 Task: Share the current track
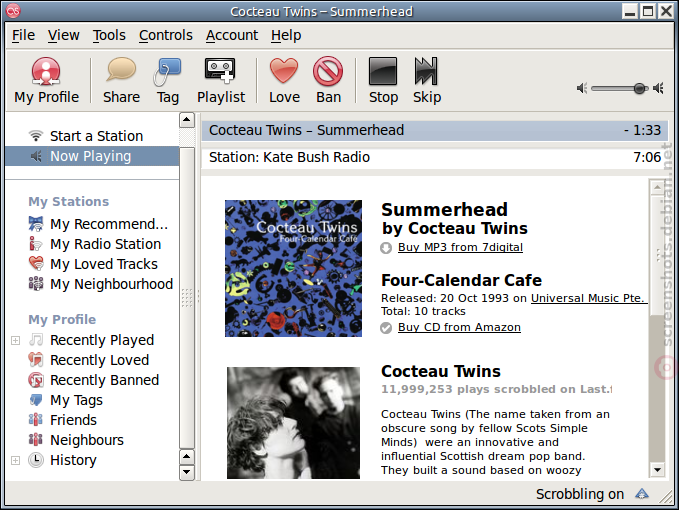pos(121,80)
